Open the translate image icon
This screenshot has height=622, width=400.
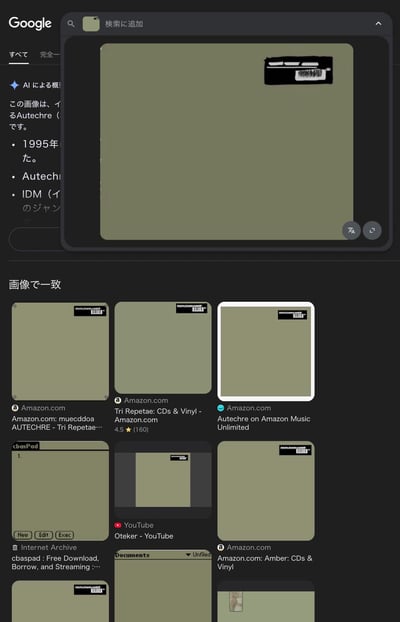click(351, 230)
